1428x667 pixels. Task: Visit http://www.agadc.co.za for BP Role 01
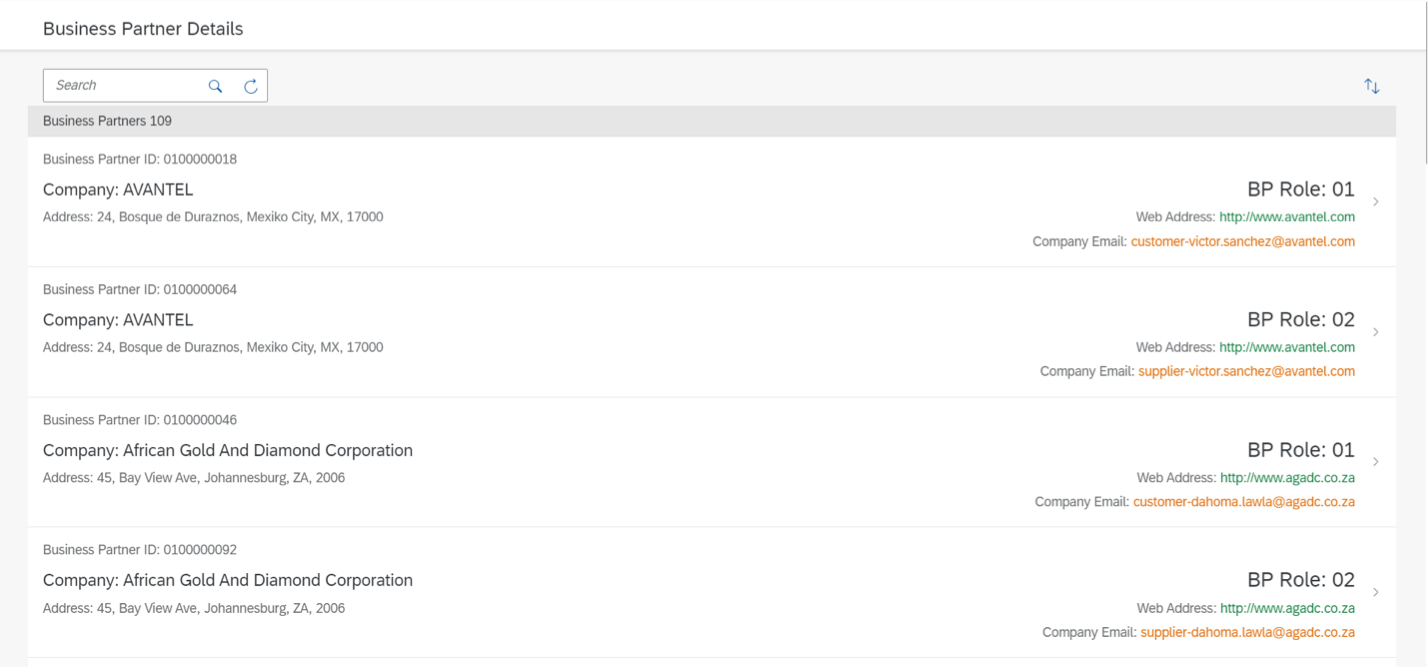[x=1288, y=478]
